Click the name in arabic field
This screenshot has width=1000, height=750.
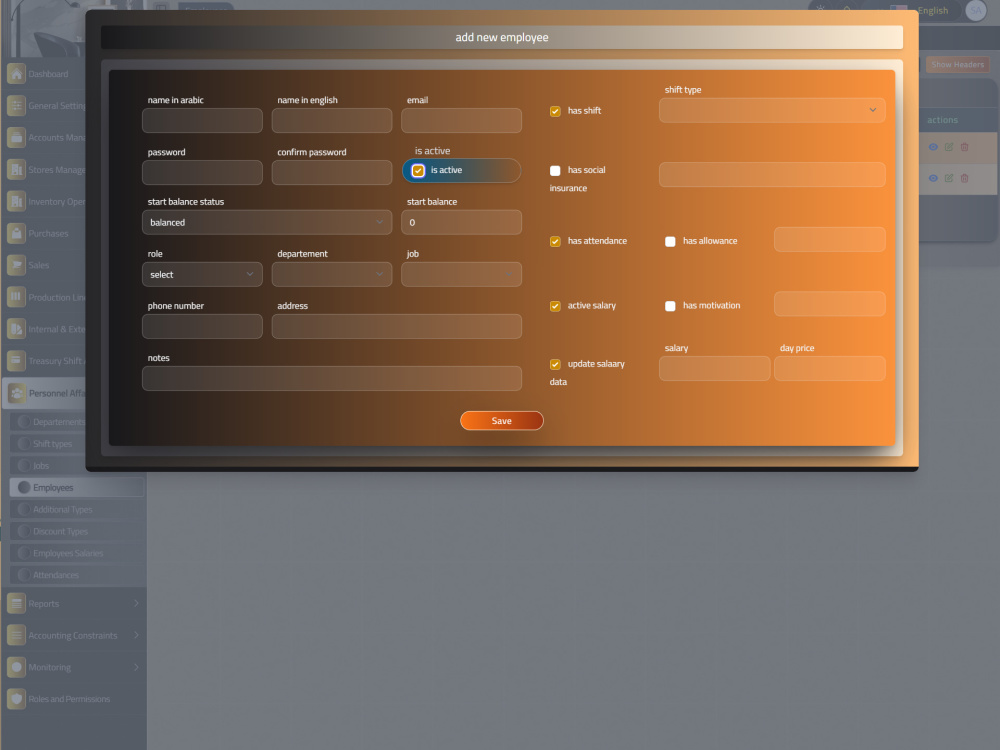point(202,121)
